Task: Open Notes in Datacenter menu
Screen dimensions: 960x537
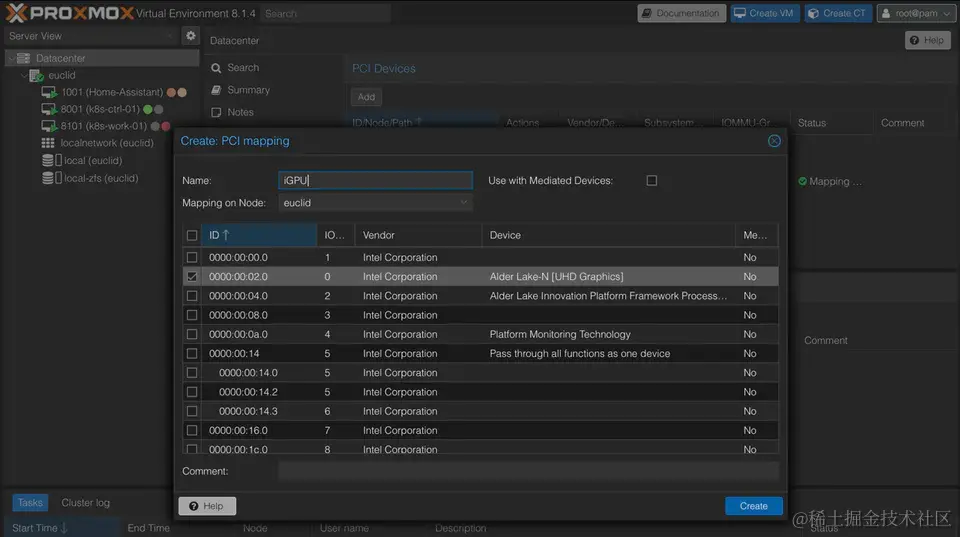Action: pos(241,112)
